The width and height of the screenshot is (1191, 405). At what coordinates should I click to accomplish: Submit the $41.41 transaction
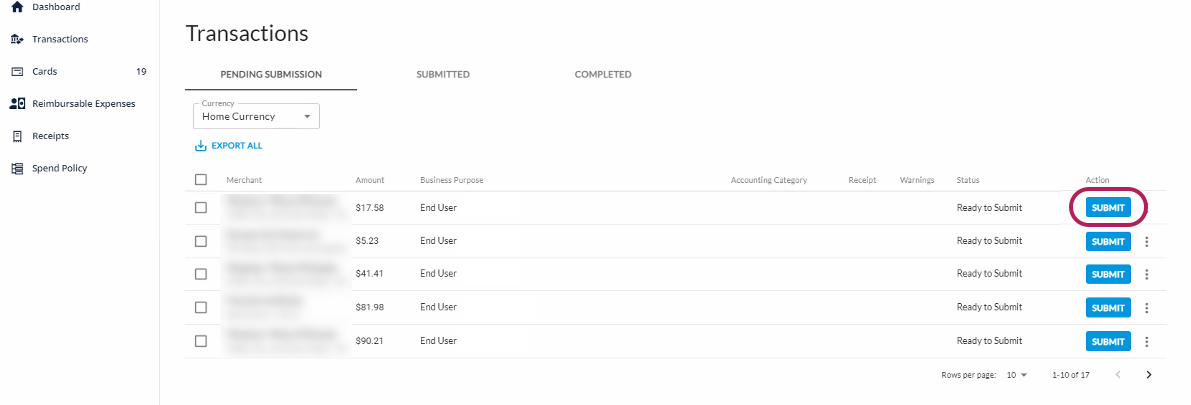[1108, 274]
